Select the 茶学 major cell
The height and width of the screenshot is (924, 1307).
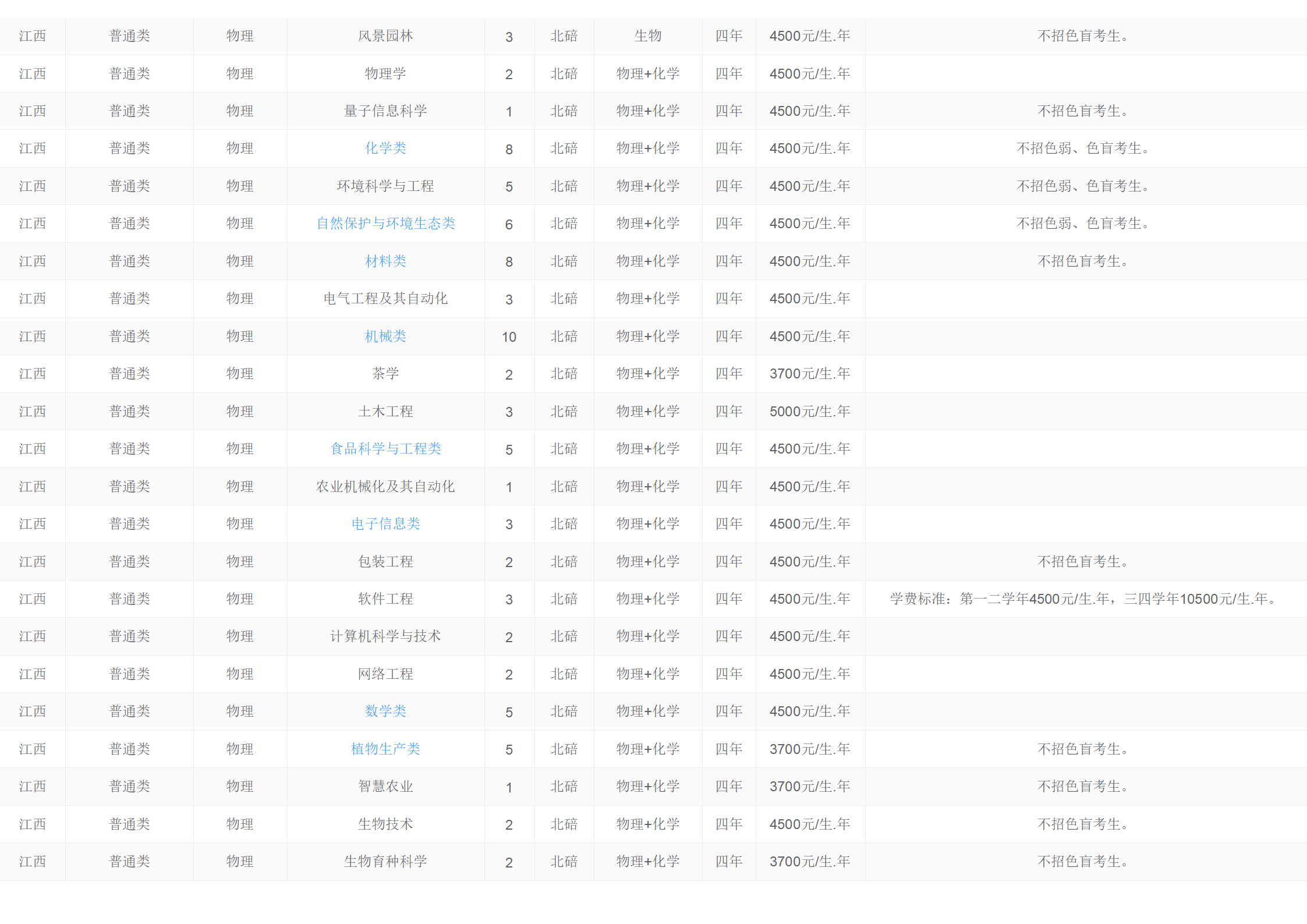click(385, 374)
